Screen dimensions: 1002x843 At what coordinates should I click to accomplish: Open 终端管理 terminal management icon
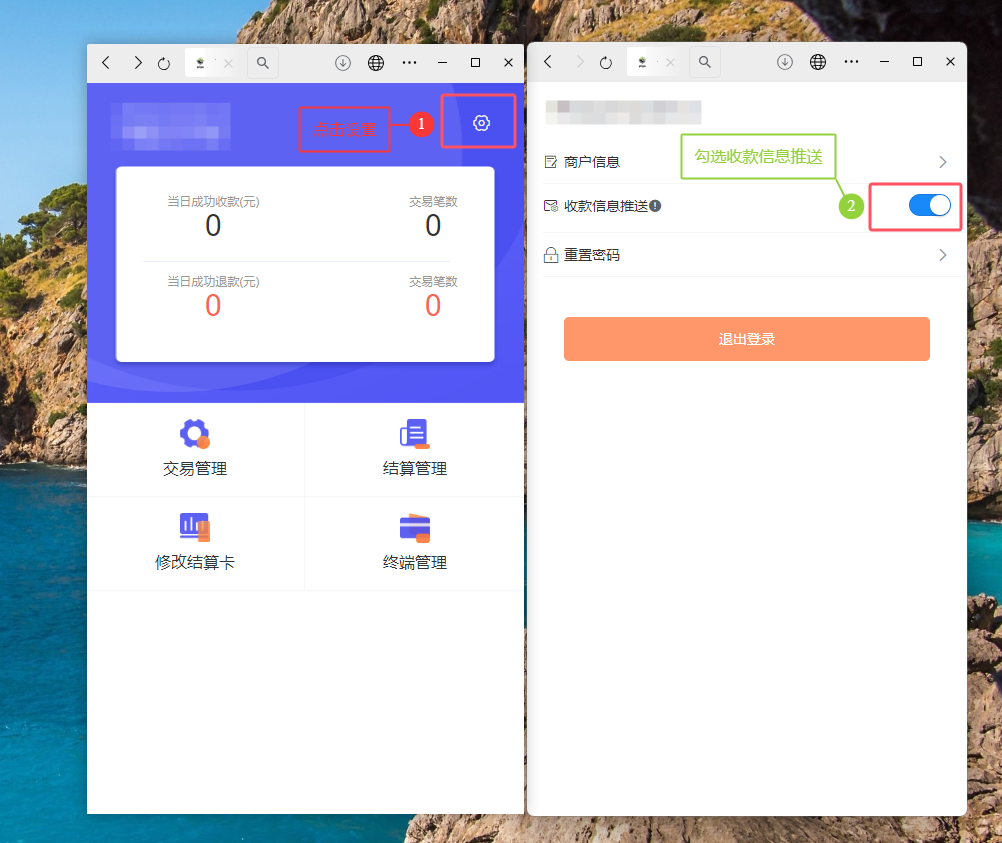(x=414, y=527)
